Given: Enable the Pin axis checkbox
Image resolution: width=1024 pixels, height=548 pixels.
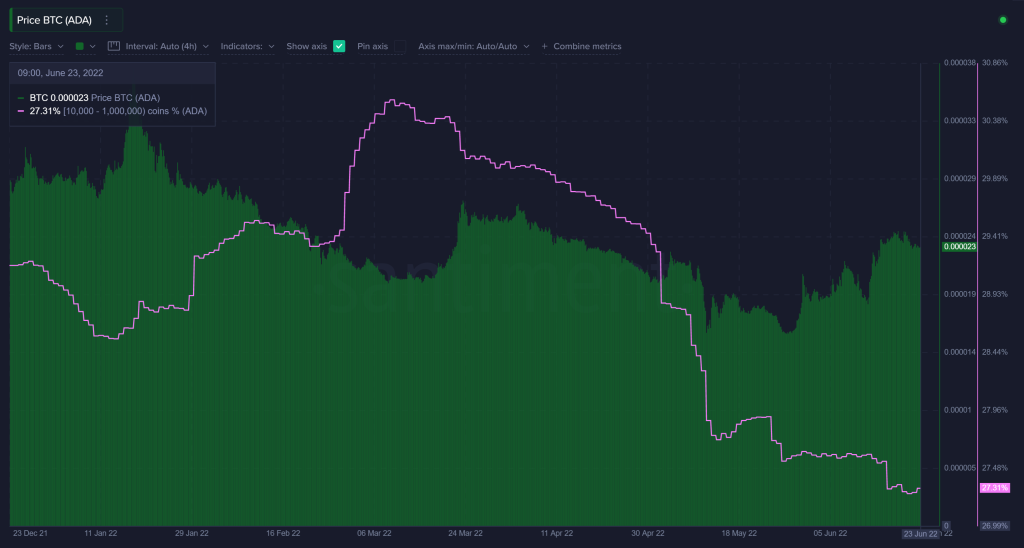Looking at the screenshot, I should click(x=400, y=46).
